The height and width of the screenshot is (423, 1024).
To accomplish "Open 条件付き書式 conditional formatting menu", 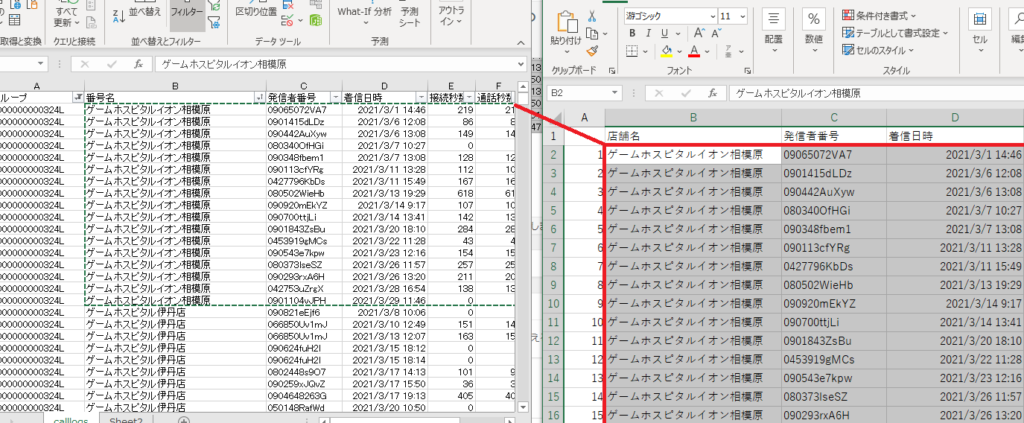I will point(879,16).
